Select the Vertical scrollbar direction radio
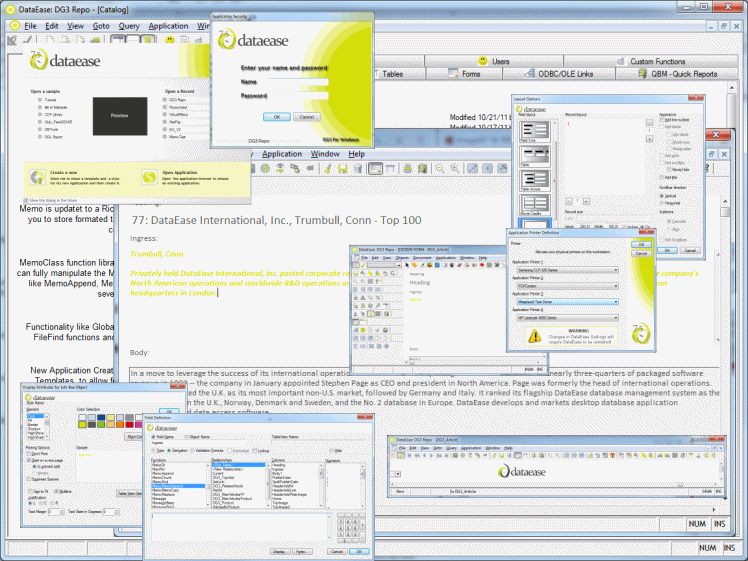This screenshot has width=748, height=561. click(x=662, y=196)
